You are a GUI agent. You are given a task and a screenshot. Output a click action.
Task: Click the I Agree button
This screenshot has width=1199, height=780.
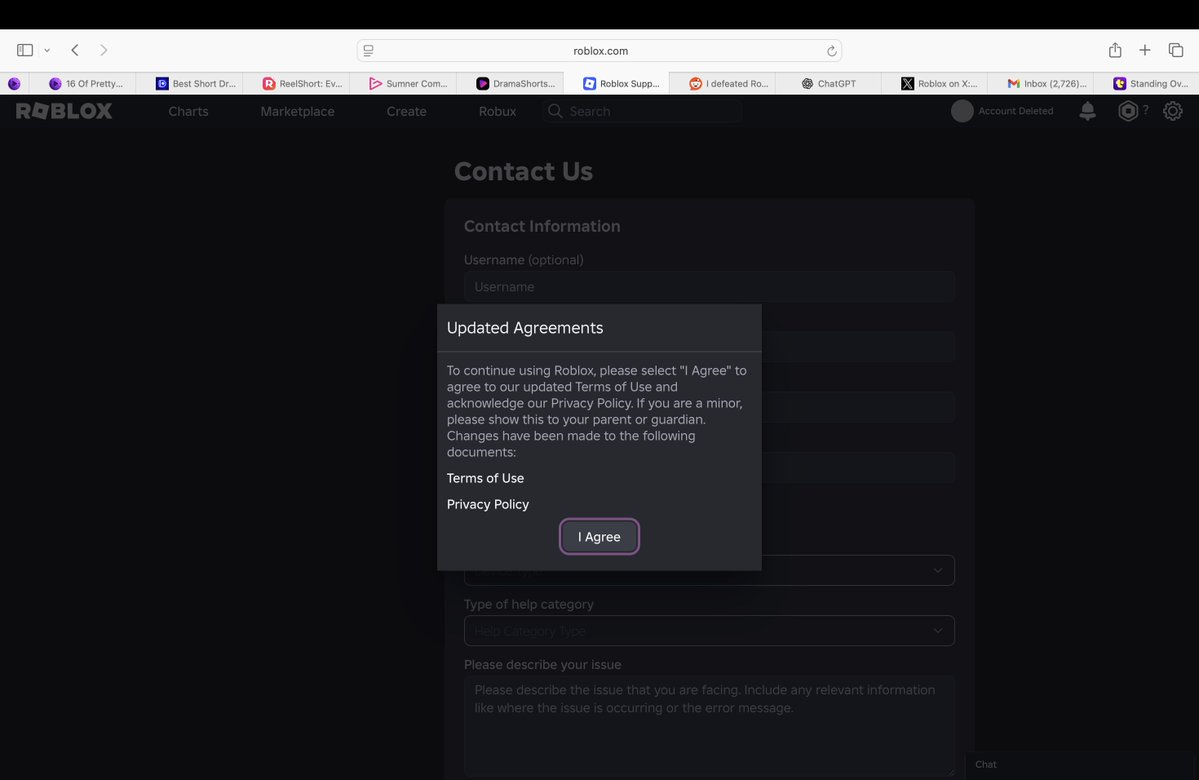tap(599, 537)
